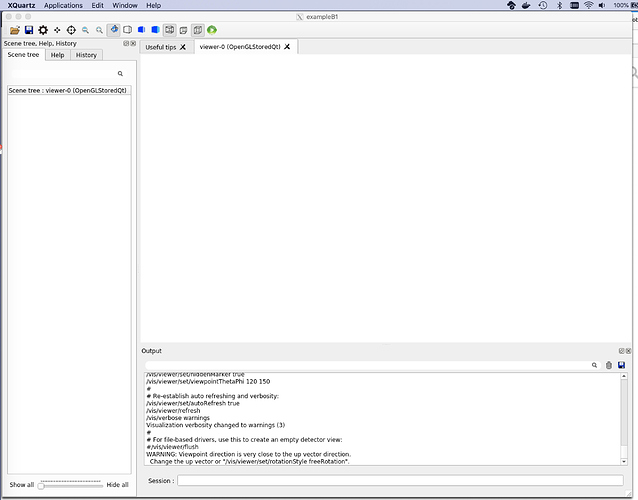Click '/vis/verbose warnings' output line
Screen dimensions: 638x500
pyautogui.click(x=178, y=418)
